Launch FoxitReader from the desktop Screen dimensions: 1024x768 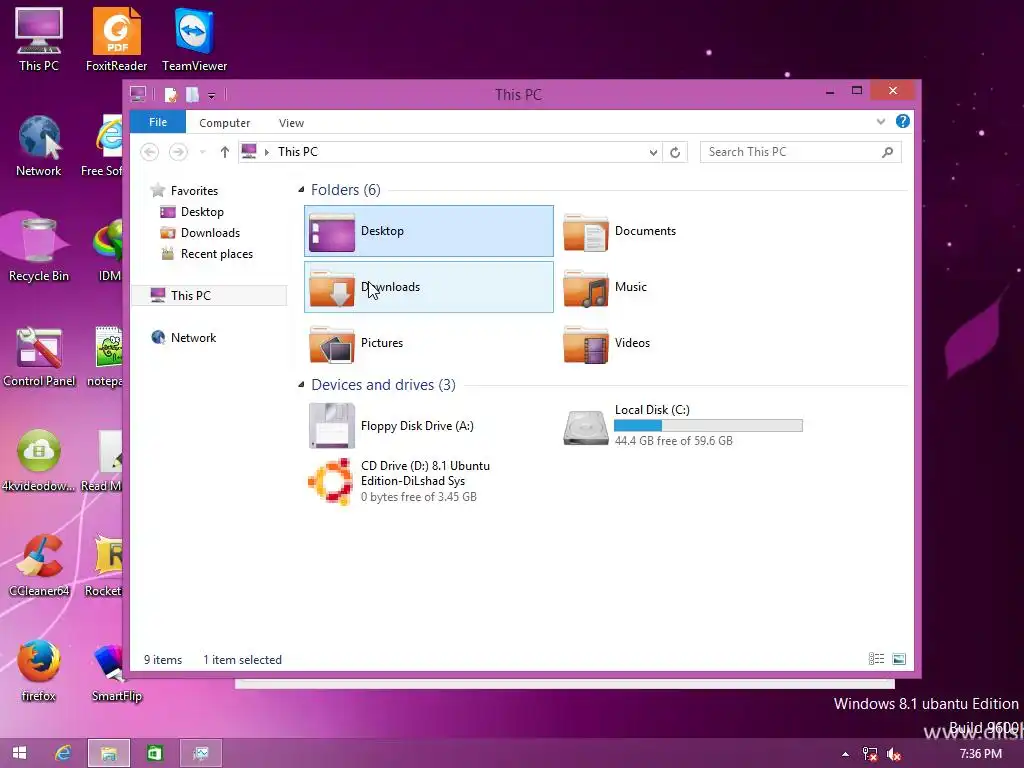[x=116, y=40]
